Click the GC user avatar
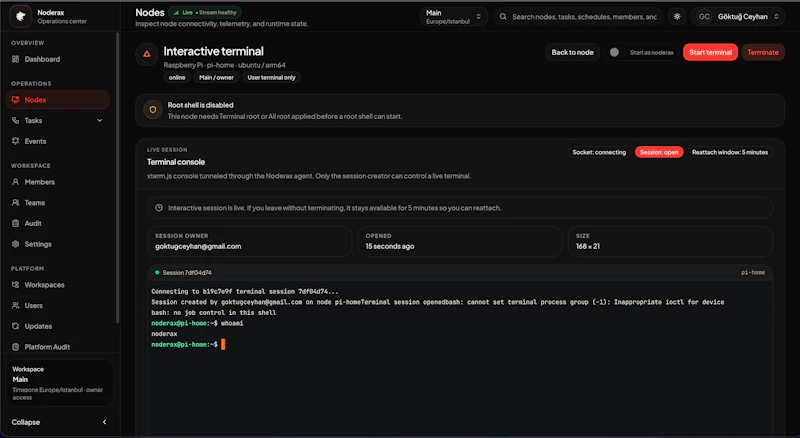The height and width of the screenshot is (438, 800). point(704,16)
